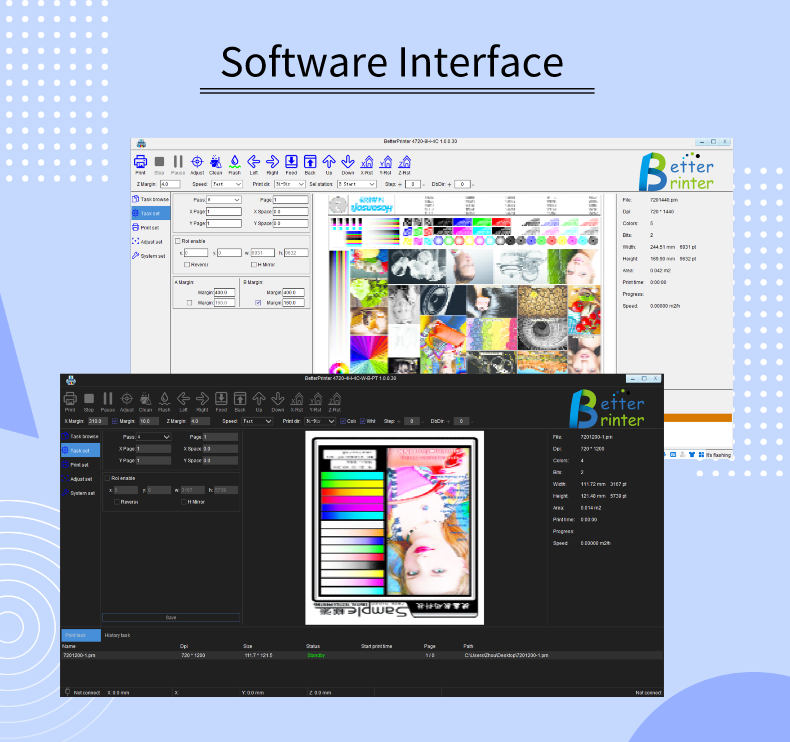This screenshot has height=742, width=790.
Task: Open the Speed dropdown in the light window
Action: [x=226, y=184]
